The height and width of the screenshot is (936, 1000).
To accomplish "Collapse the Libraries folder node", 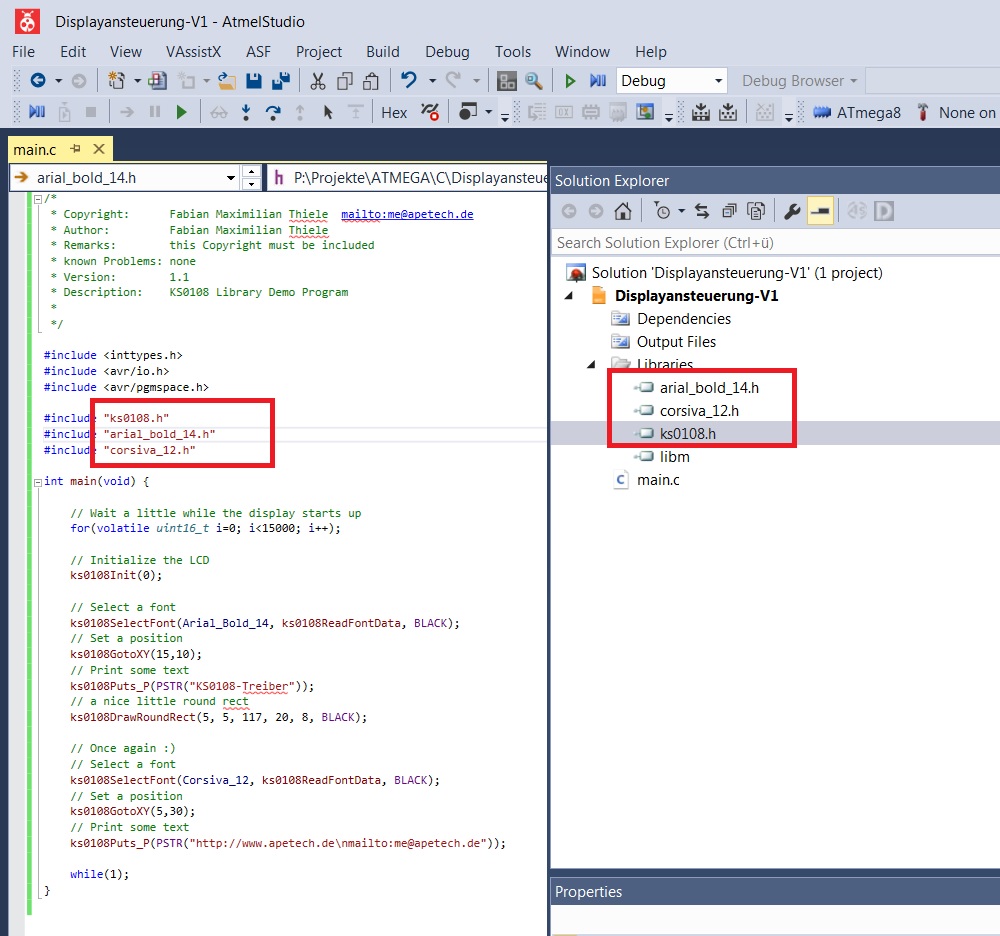I will pos(591,364).
